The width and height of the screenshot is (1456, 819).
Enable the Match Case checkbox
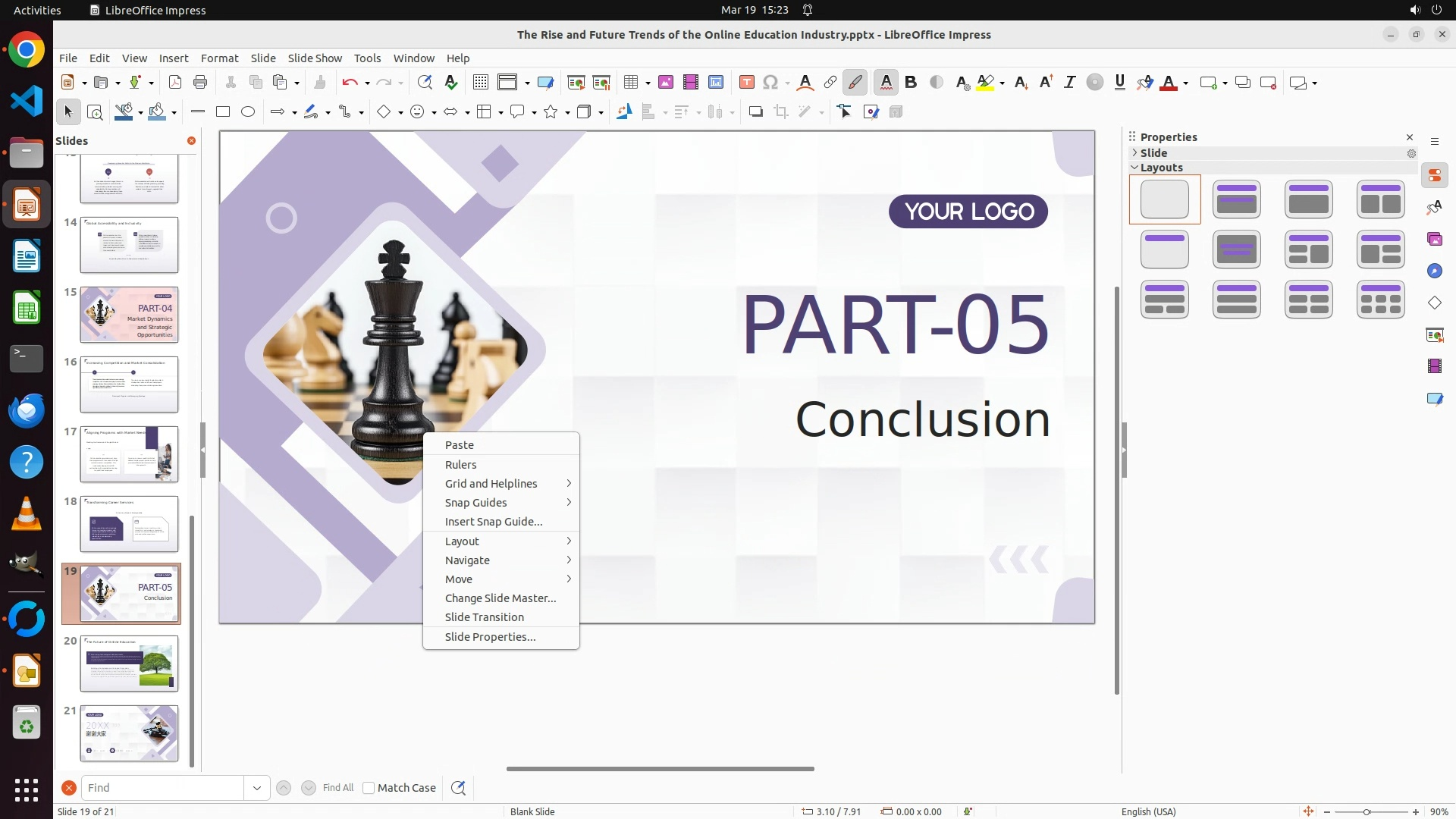pyautogui.click(x=369, y=788)
